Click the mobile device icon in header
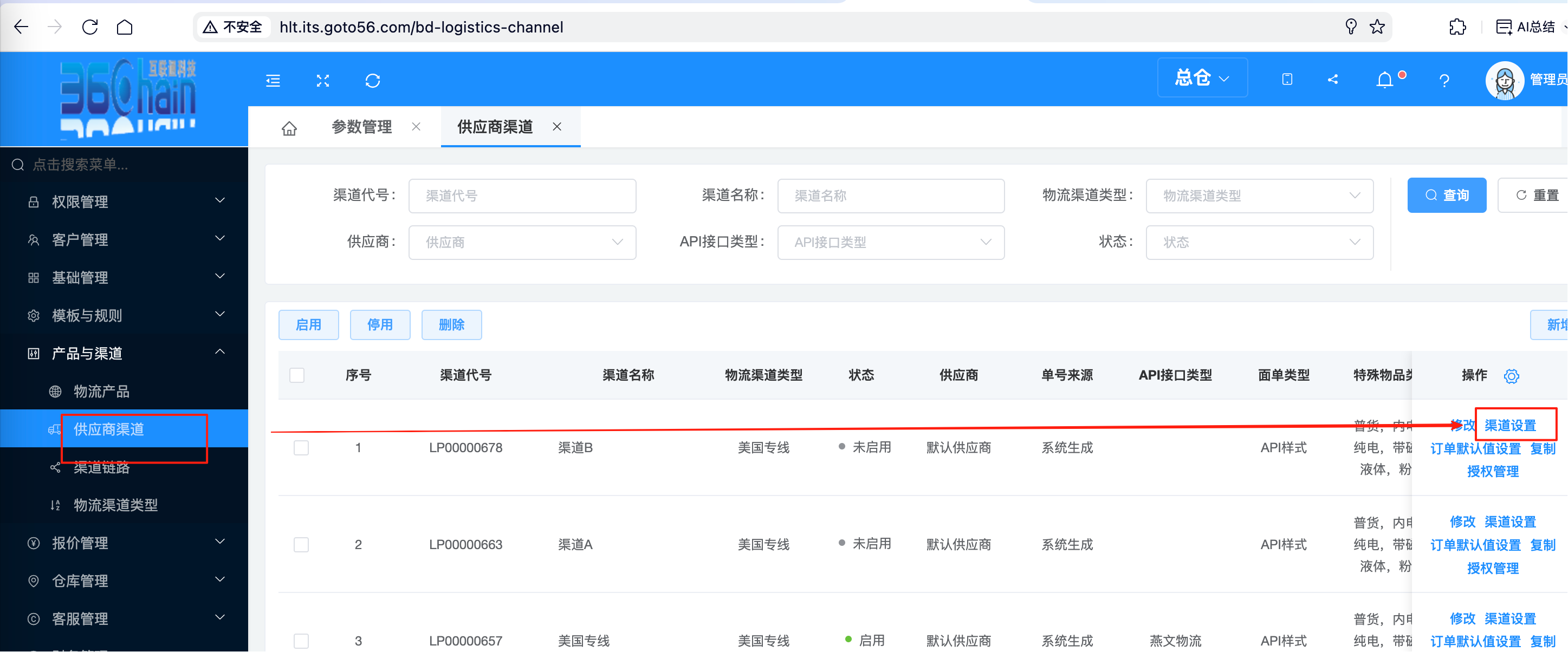 point(1287,79)
